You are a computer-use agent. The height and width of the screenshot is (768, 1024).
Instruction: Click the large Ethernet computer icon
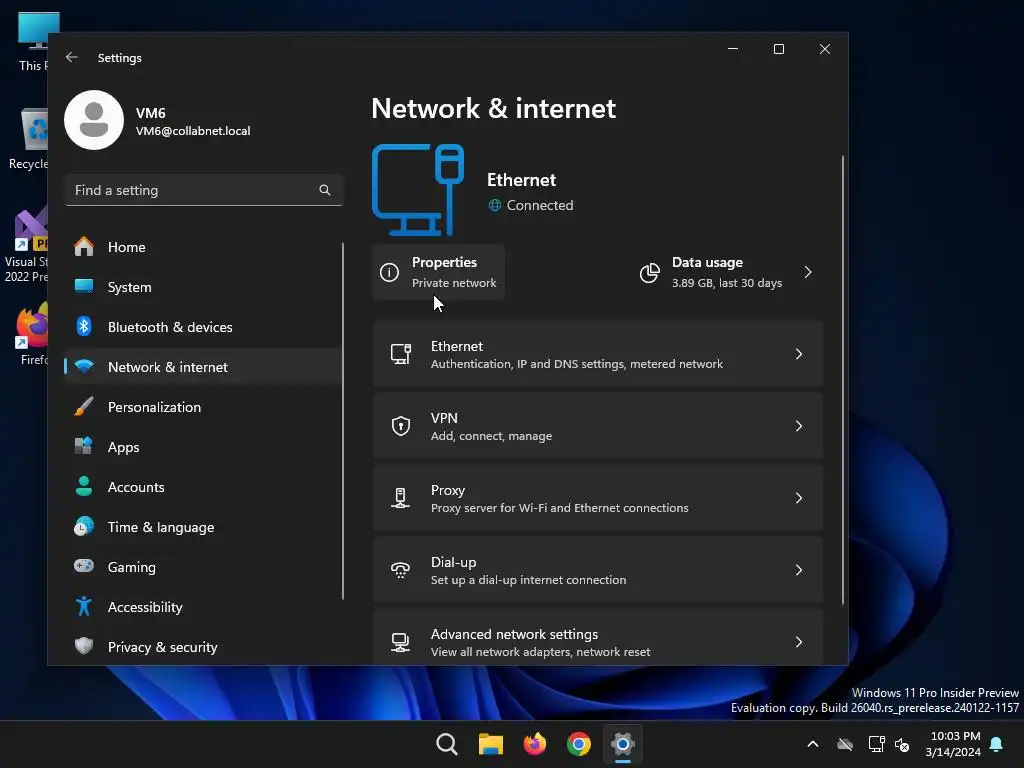point(418,190)
